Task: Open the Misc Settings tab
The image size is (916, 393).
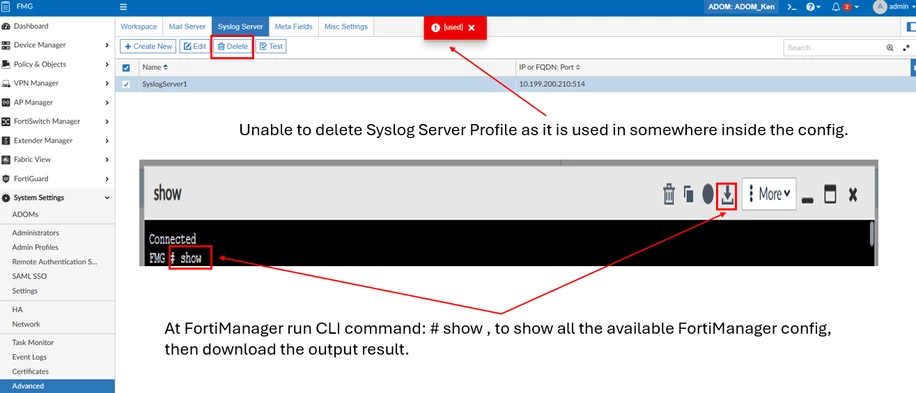Action: tap(346, 27)
